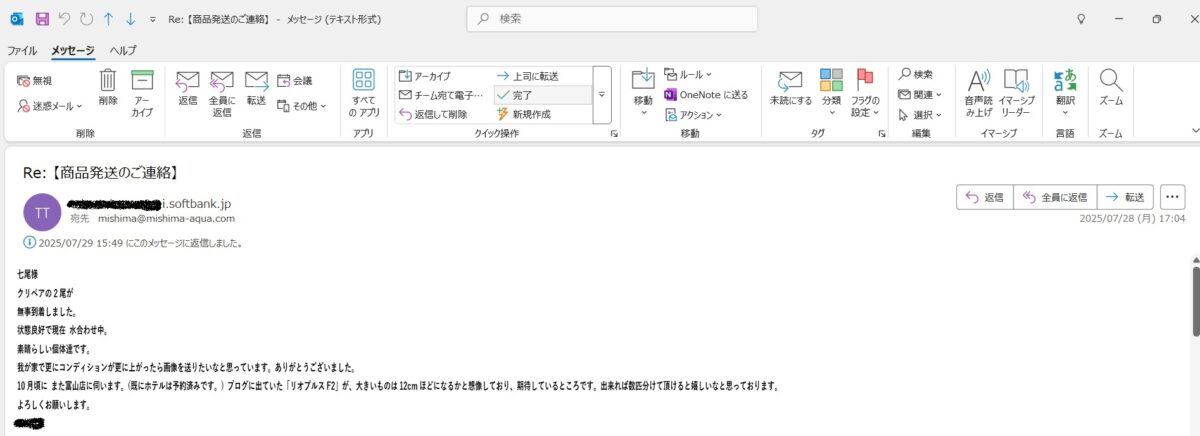Screen dimensions: 1200x436
Task: Go to previous item with up arrow
Action: 108,19
